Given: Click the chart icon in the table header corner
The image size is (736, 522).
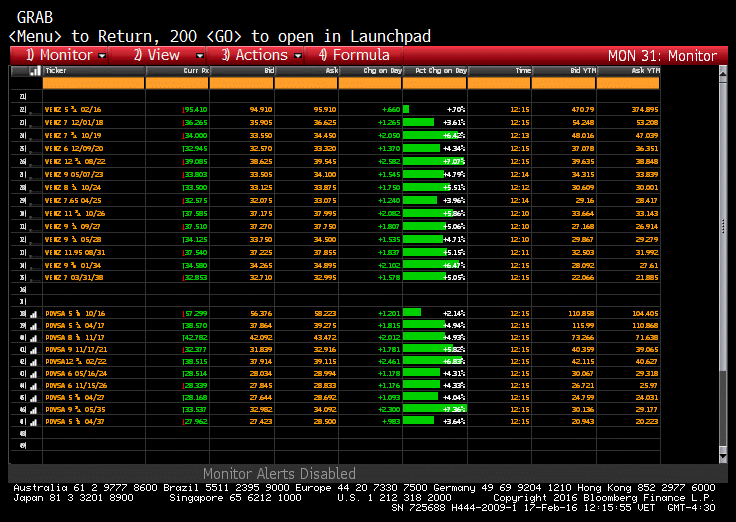Looking at the screenshot, I should tap(34, 71).
